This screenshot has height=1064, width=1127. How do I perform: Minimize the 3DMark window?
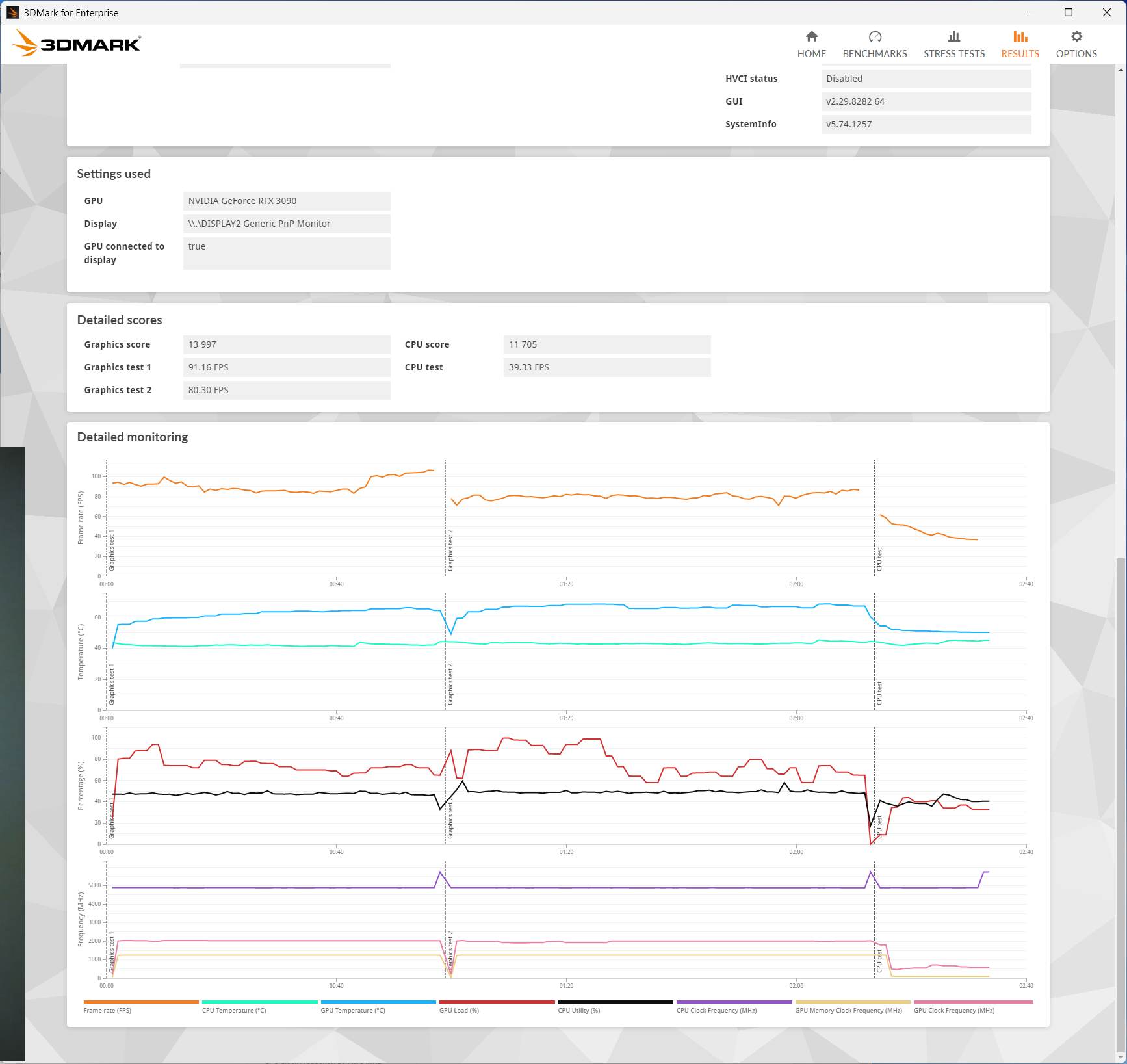point(1030,12)
